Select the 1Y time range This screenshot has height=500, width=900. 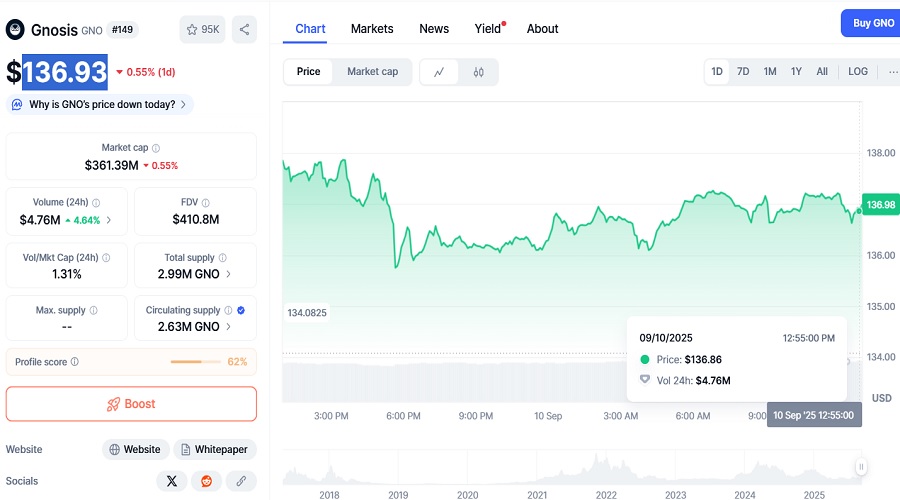[x=796, y=72]
